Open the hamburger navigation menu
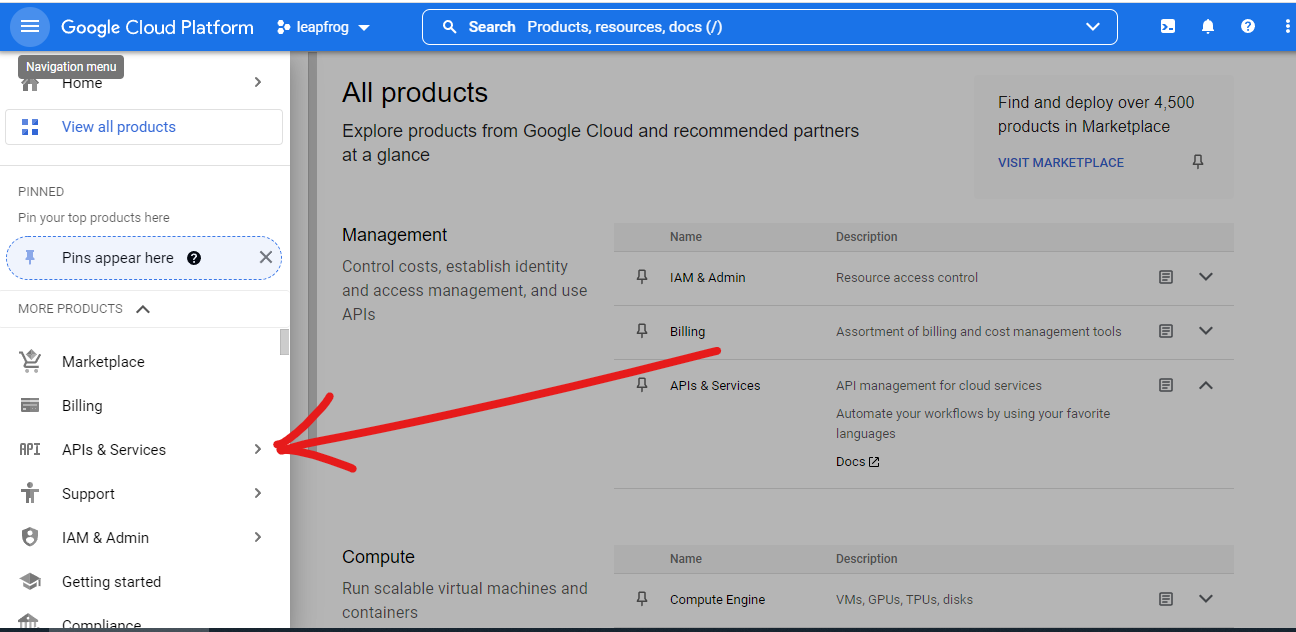 (x=29, y=27)
